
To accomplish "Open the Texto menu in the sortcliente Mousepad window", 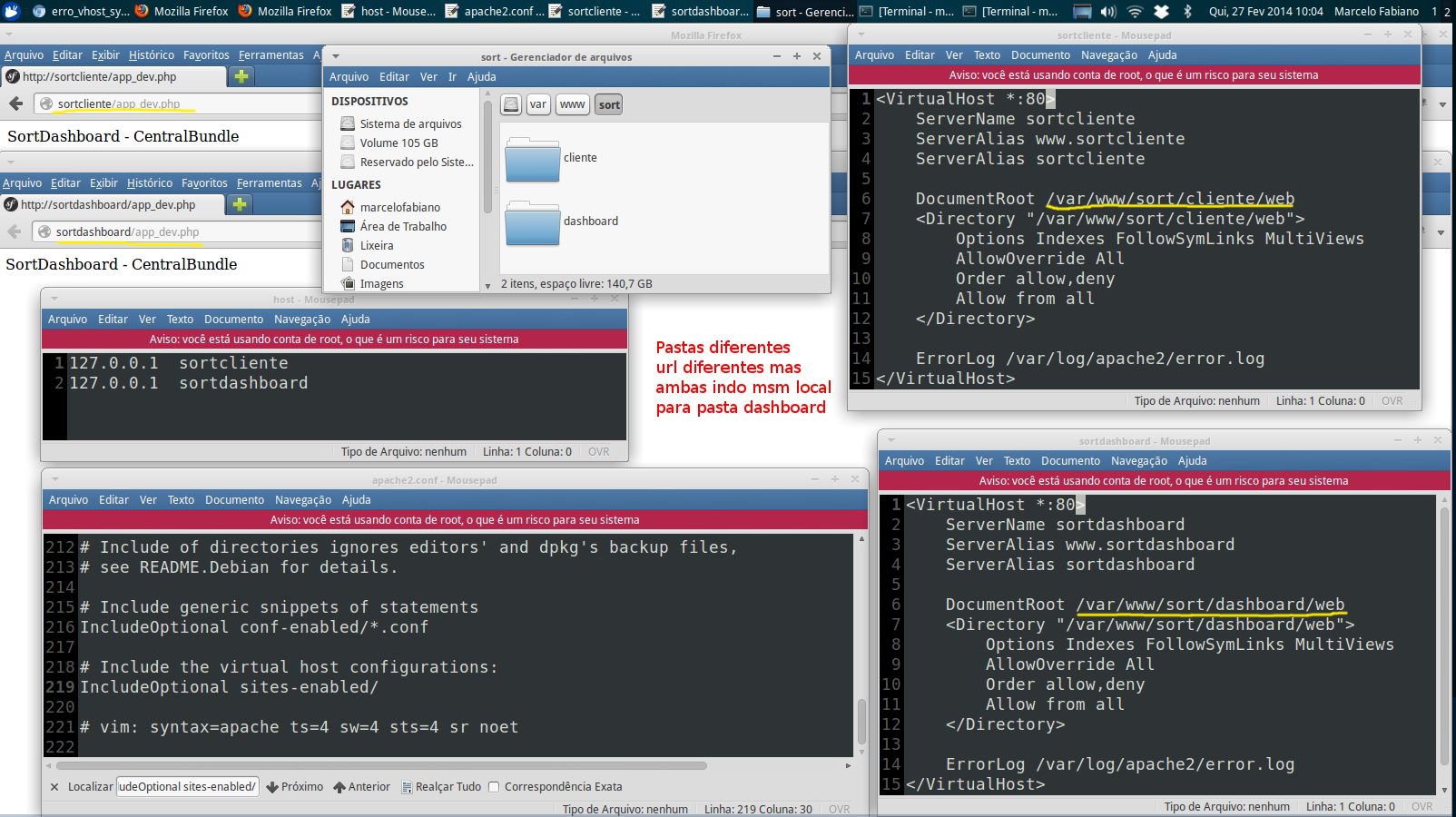I will click(x=987, y=54).
